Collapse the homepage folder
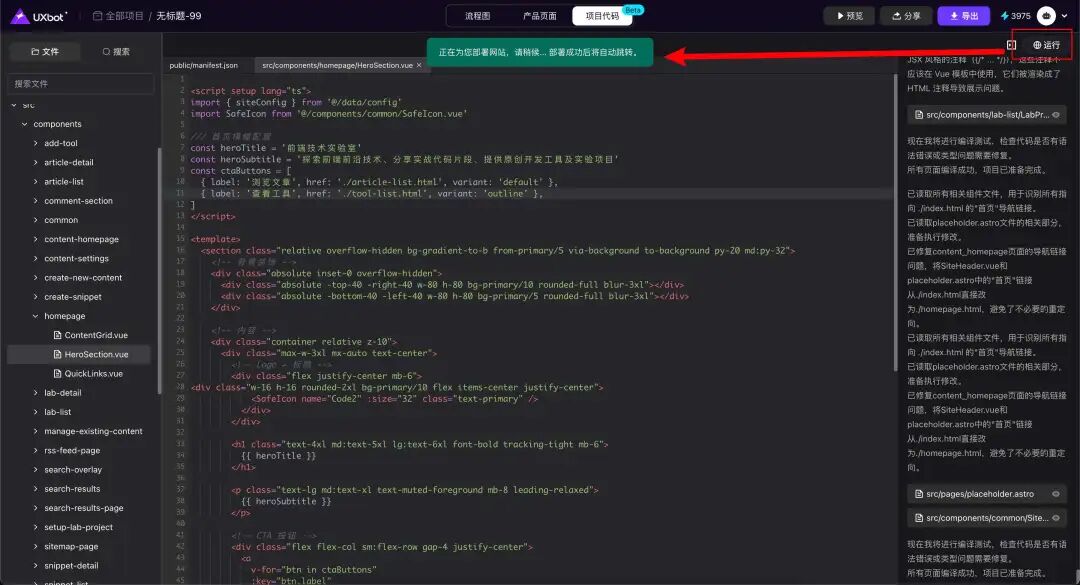 coord(36,316)
